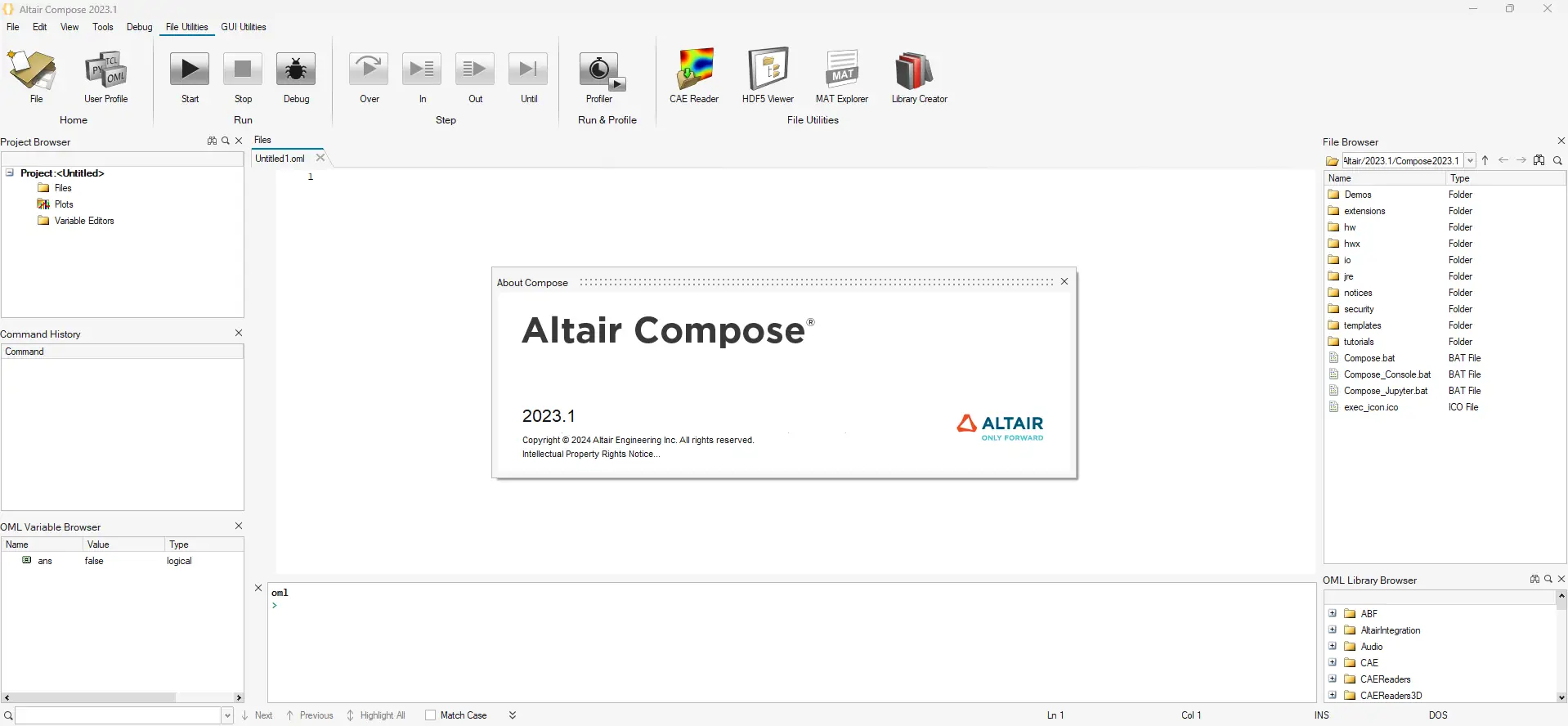Launch the Debug tool
Screen dimensions: 1568x726
click(296, 76)
